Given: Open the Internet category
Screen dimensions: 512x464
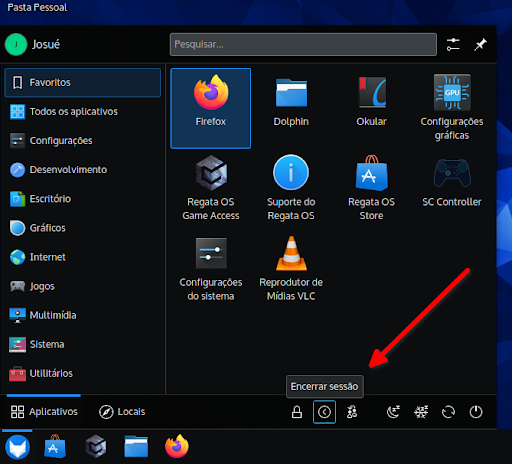Looking at the screenshot, I should pyautogui.click(x=83, y=257).
